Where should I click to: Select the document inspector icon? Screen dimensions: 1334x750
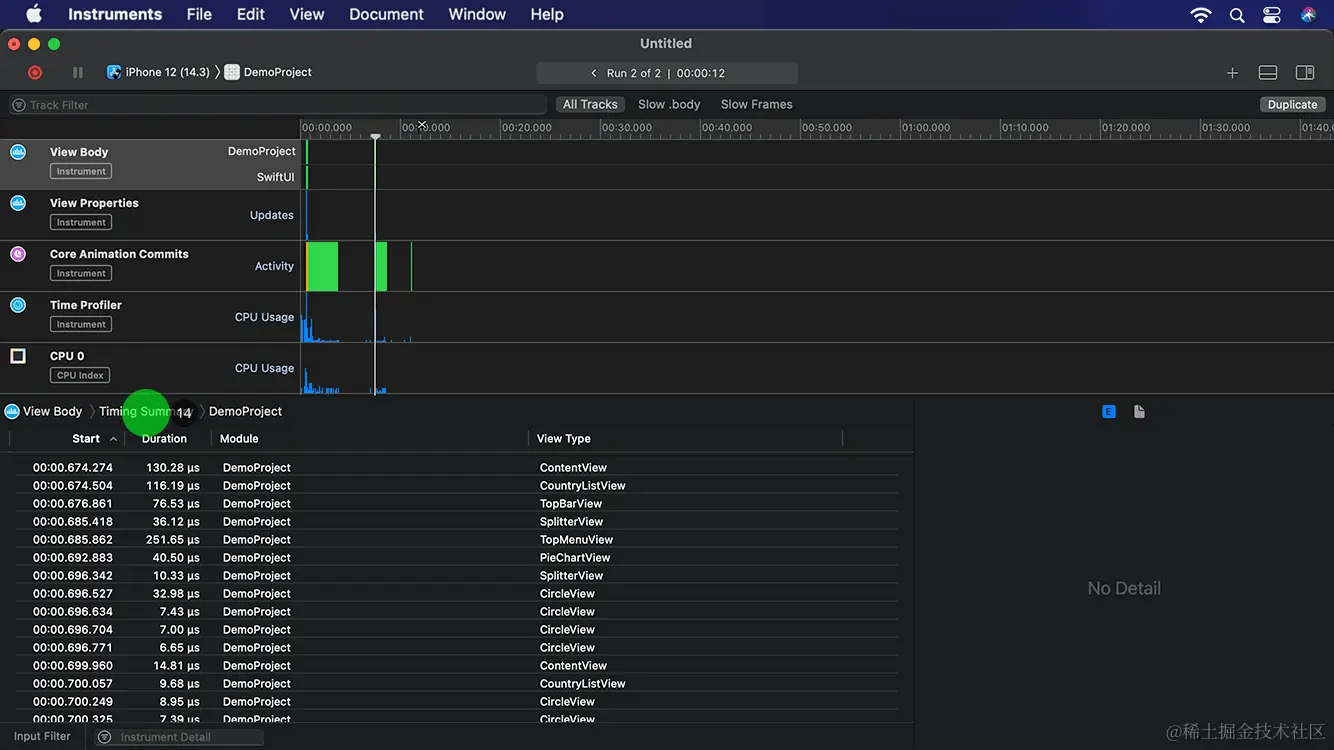(1139, 411)
